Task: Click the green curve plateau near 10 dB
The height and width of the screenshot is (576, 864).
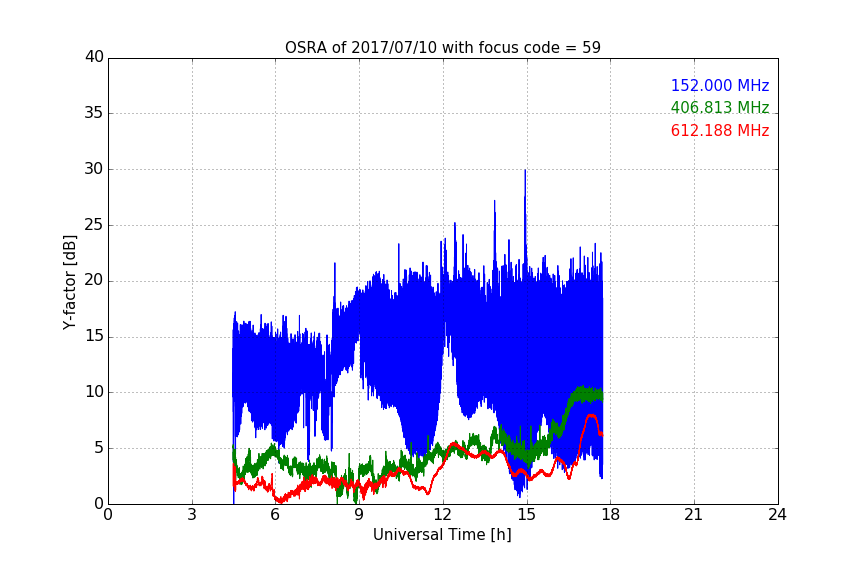Action: click(587, 394)
